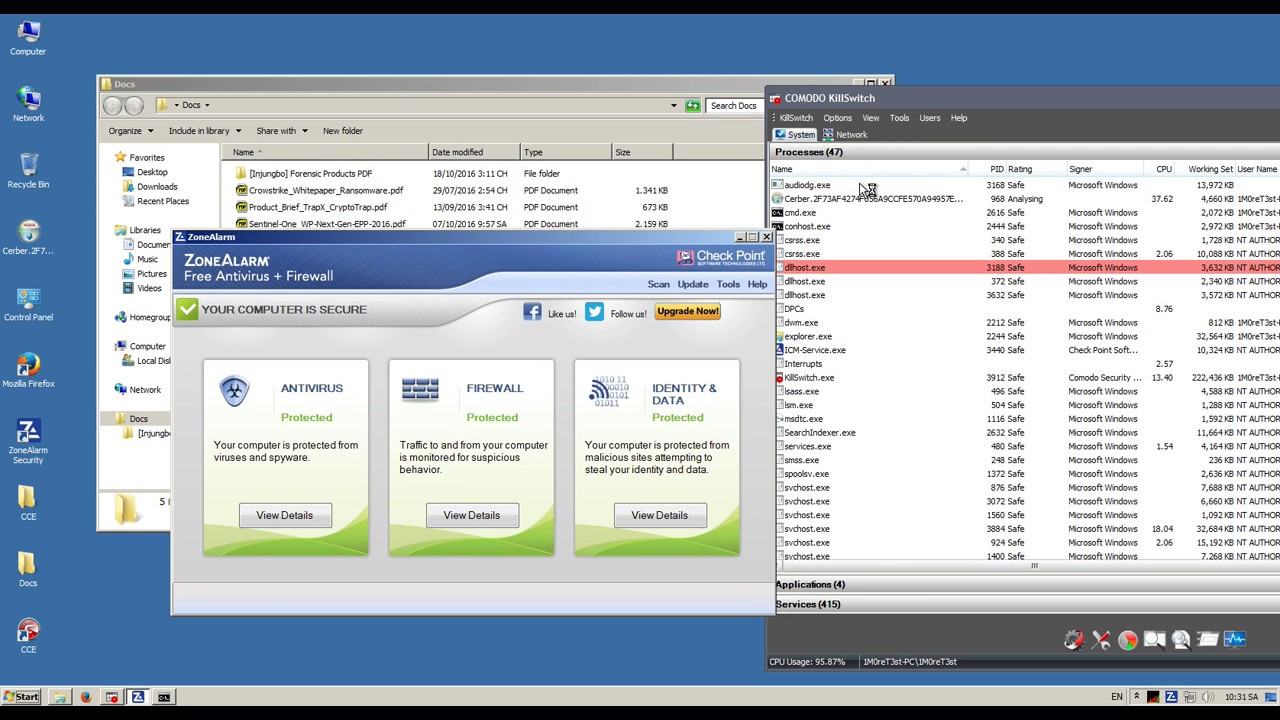
Task: Open the Users menu in KillSwitch
Action: coord(930,118)
